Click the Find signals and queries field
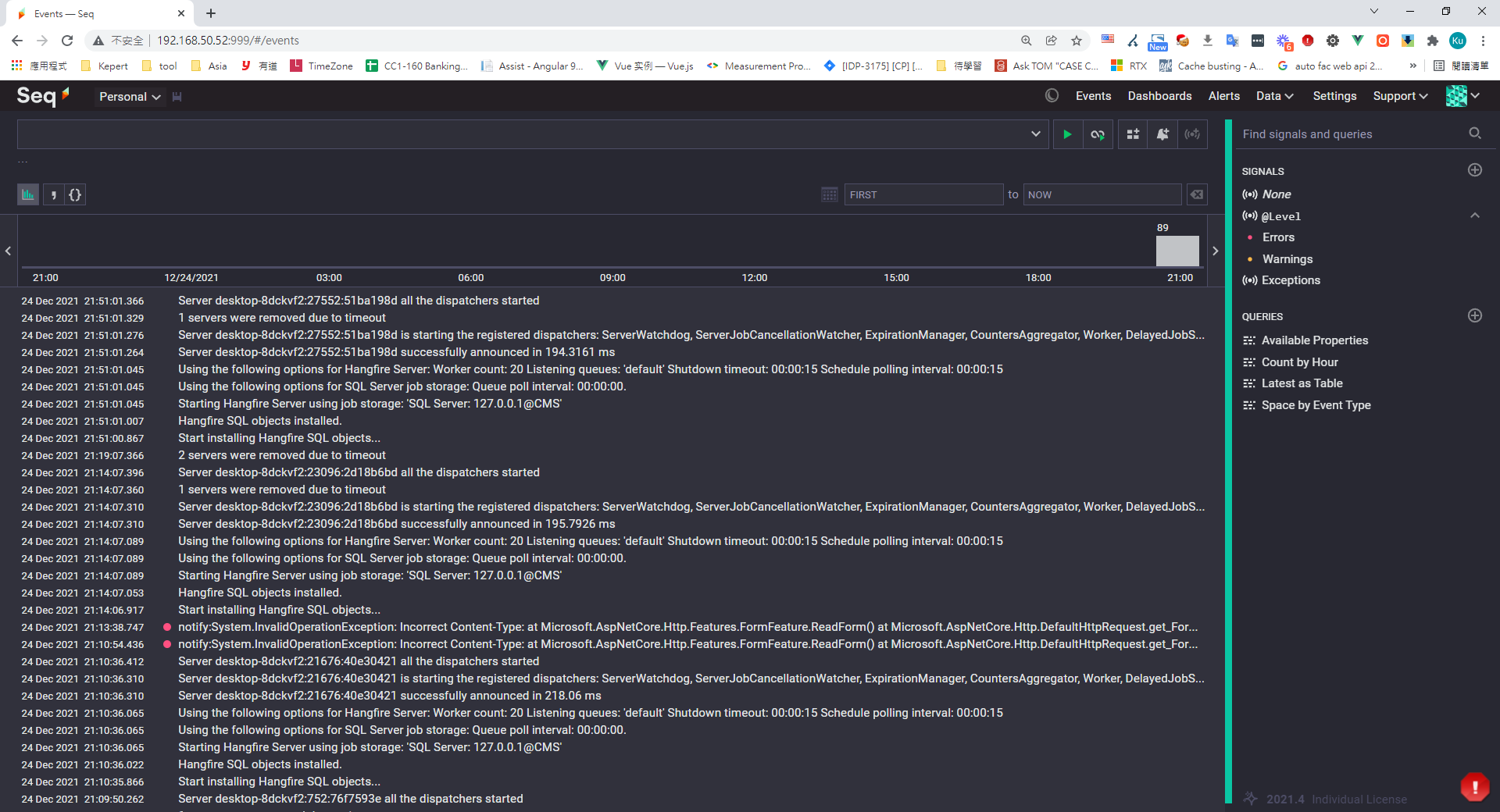This screenshot has height=812, width=1500. click(1352, 134)
